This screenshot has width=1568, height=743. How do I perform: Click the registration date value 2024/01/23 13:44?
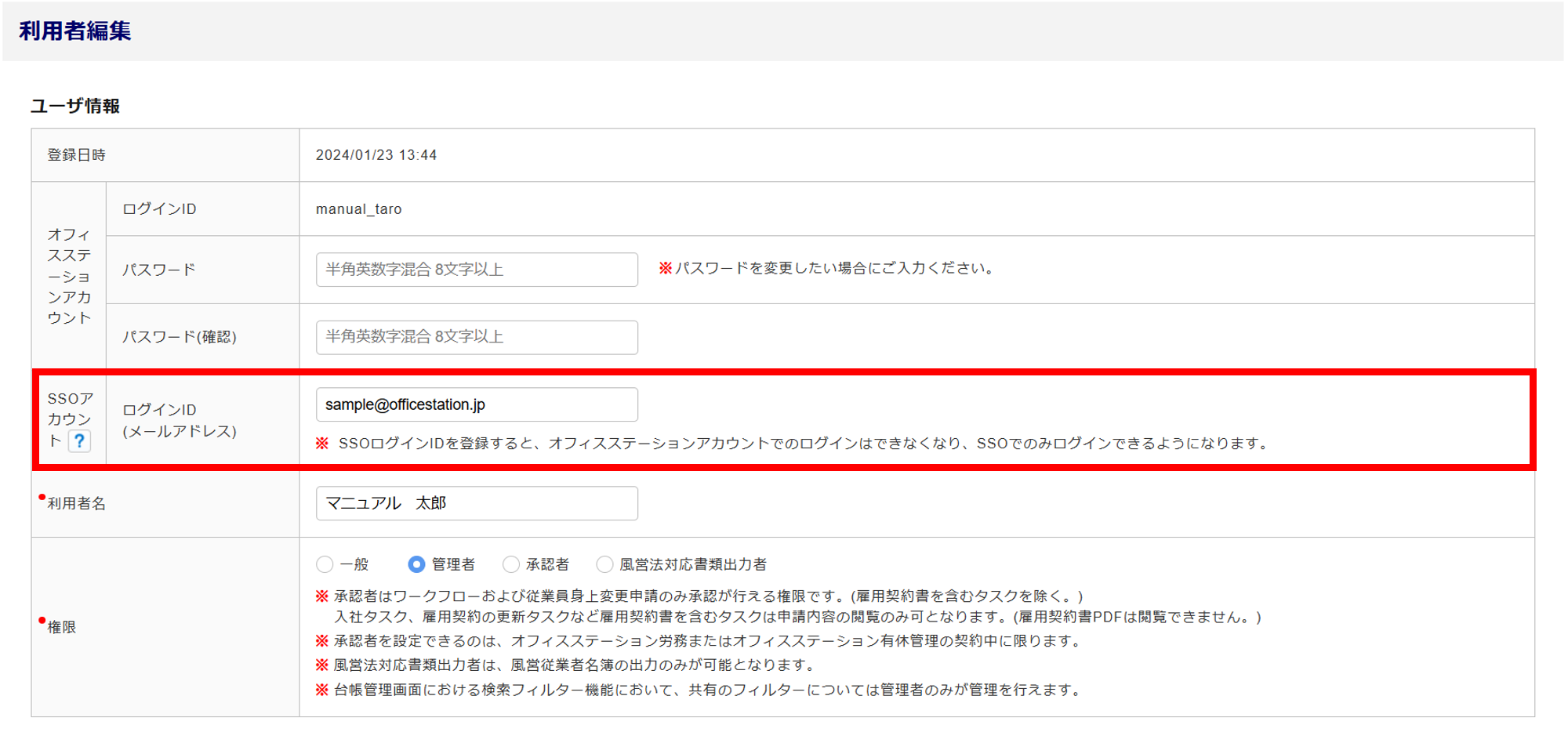(376, 155)
